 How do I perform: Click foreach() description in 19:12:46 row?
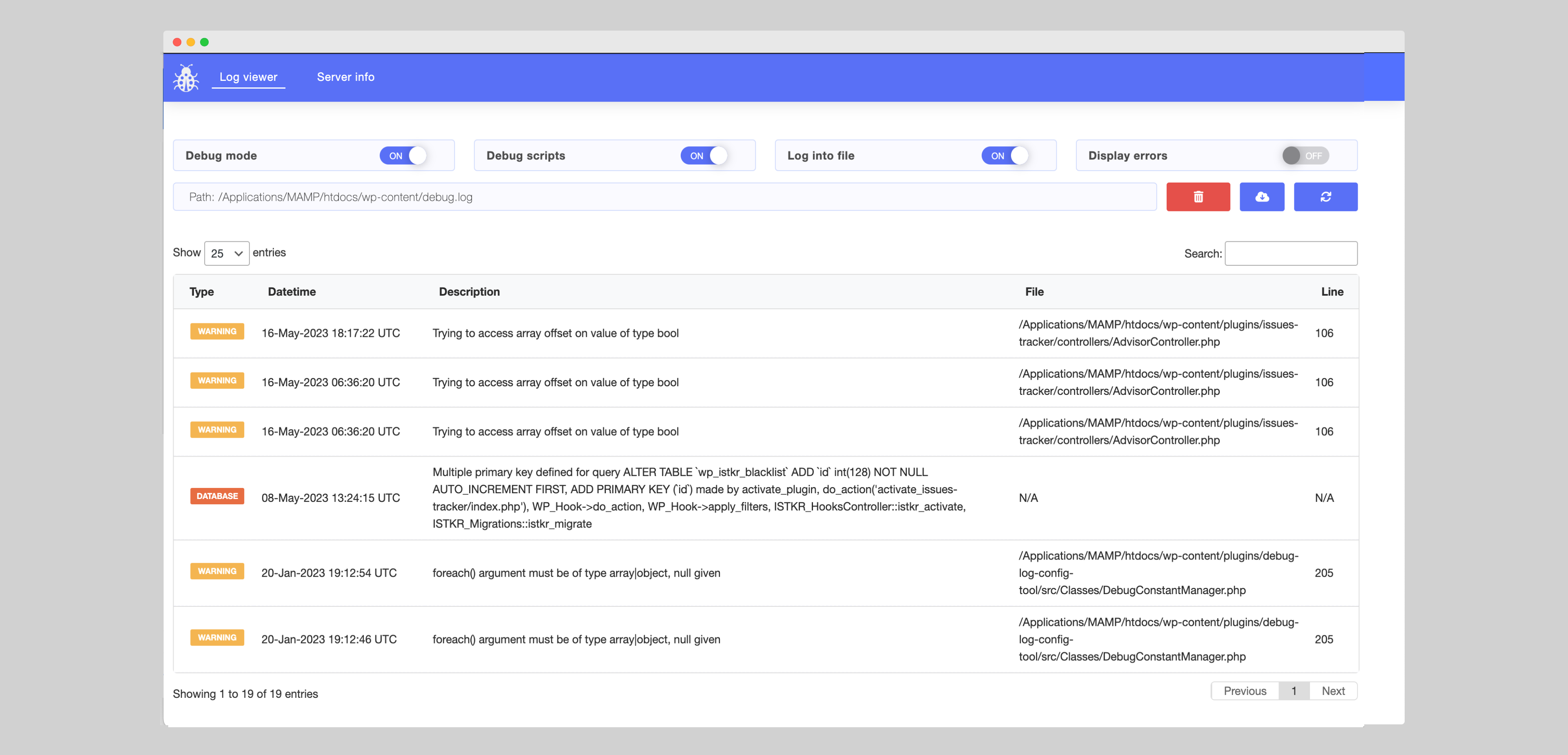click(x=576, y=639)
